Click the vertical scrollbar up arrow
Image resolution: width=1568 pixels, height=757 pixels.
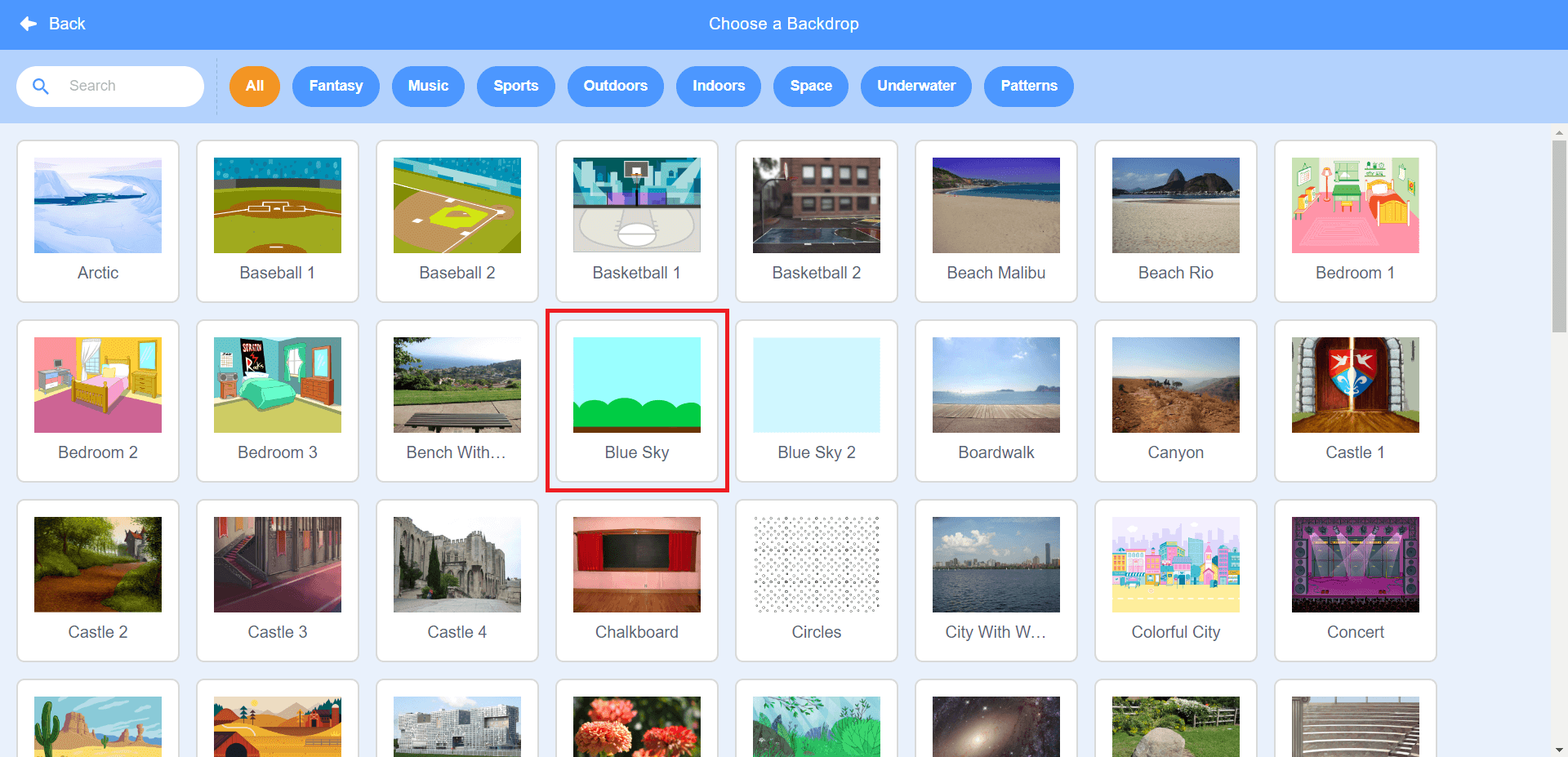1558,132
